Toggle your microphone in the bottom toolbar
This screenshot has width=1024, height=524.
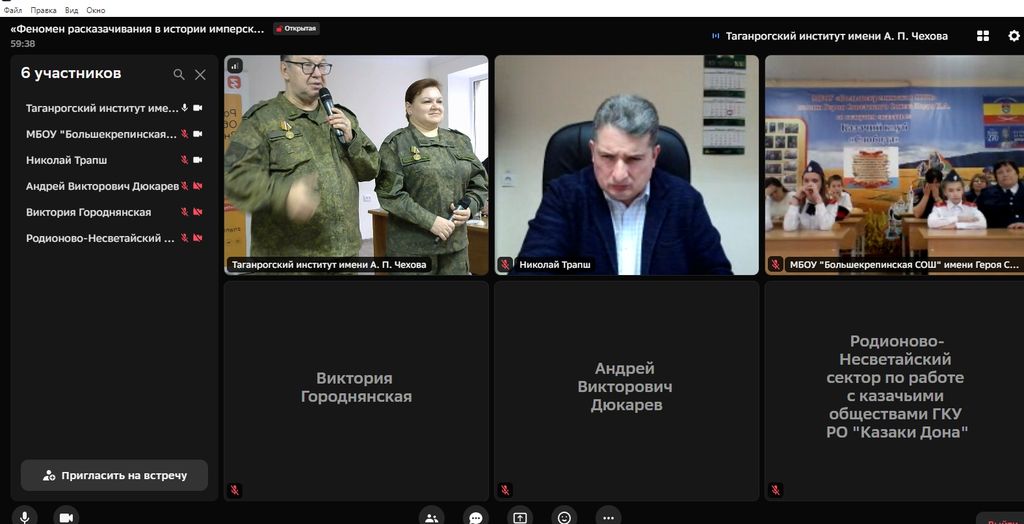[x=25, y=516]
